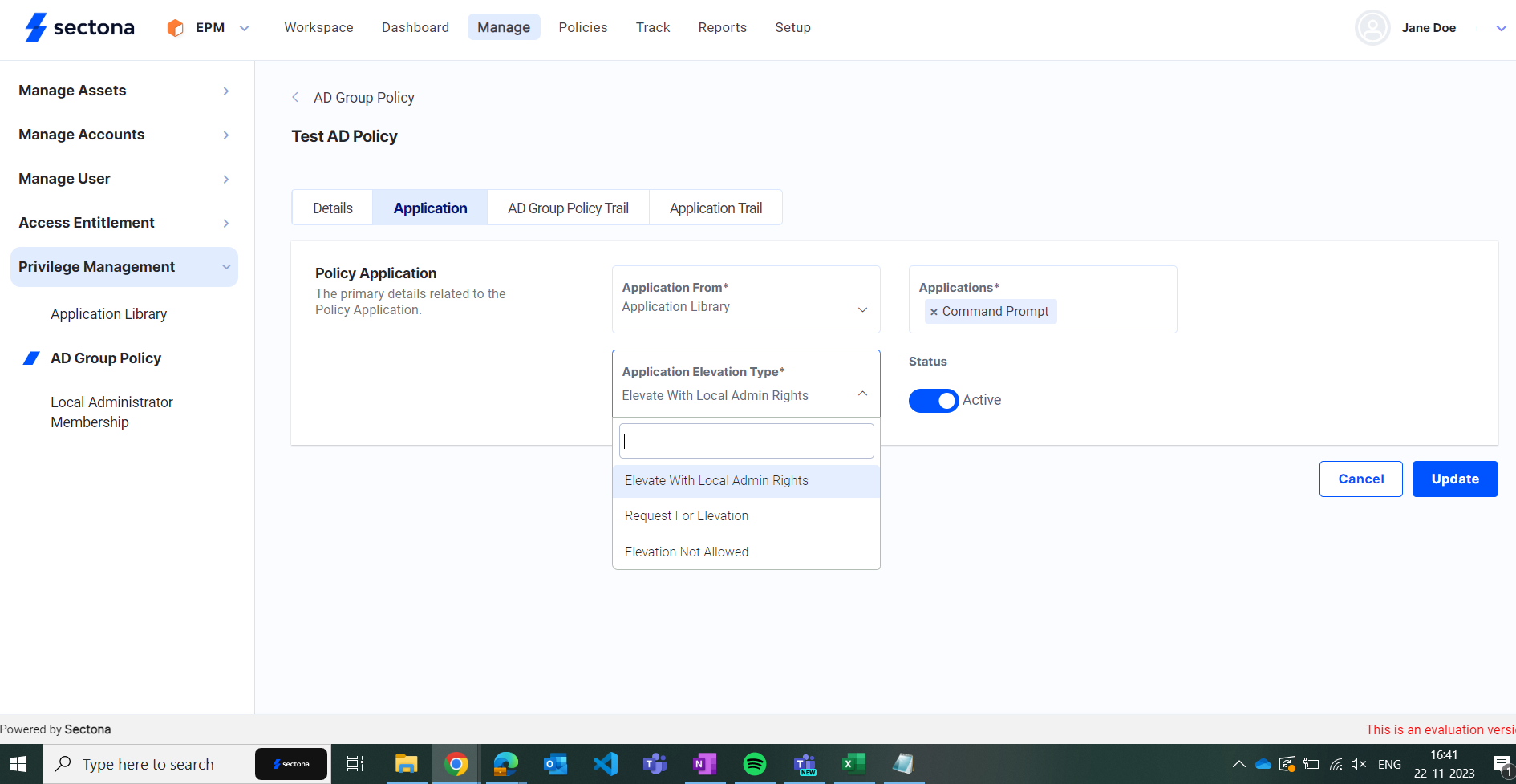
Task: Remove the Command Prompt application tag
Action: [934, 311]
